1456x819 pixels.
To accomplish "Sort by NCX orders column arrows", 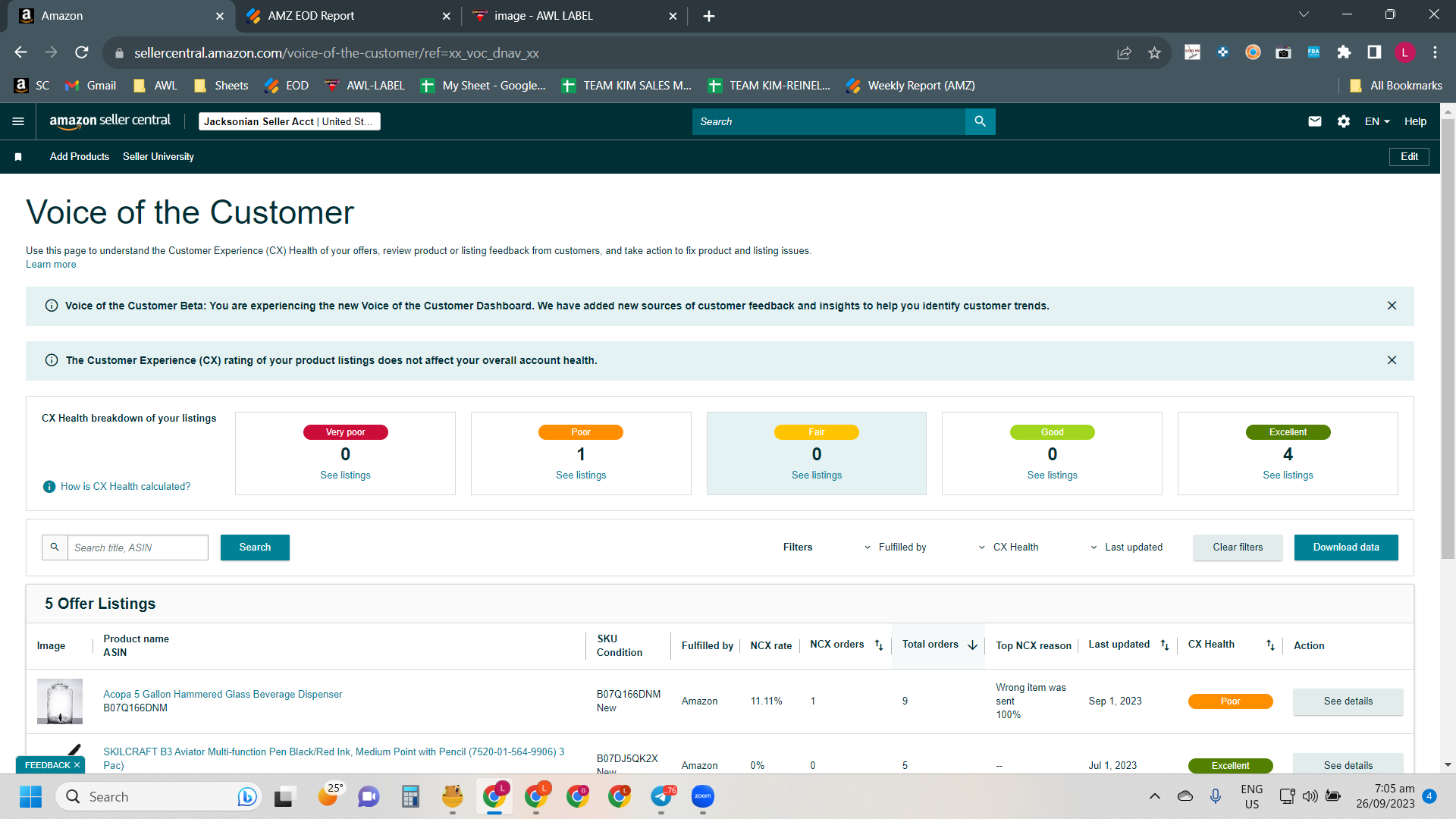I will point(879,645).
